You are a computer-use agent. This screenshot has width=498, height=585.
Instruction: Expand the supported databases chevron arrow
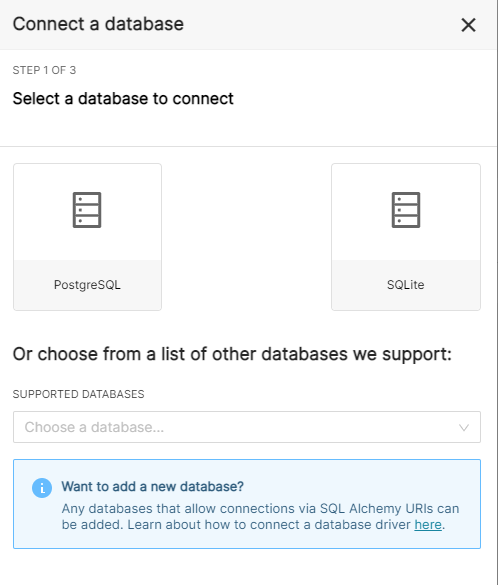[464, 428]
